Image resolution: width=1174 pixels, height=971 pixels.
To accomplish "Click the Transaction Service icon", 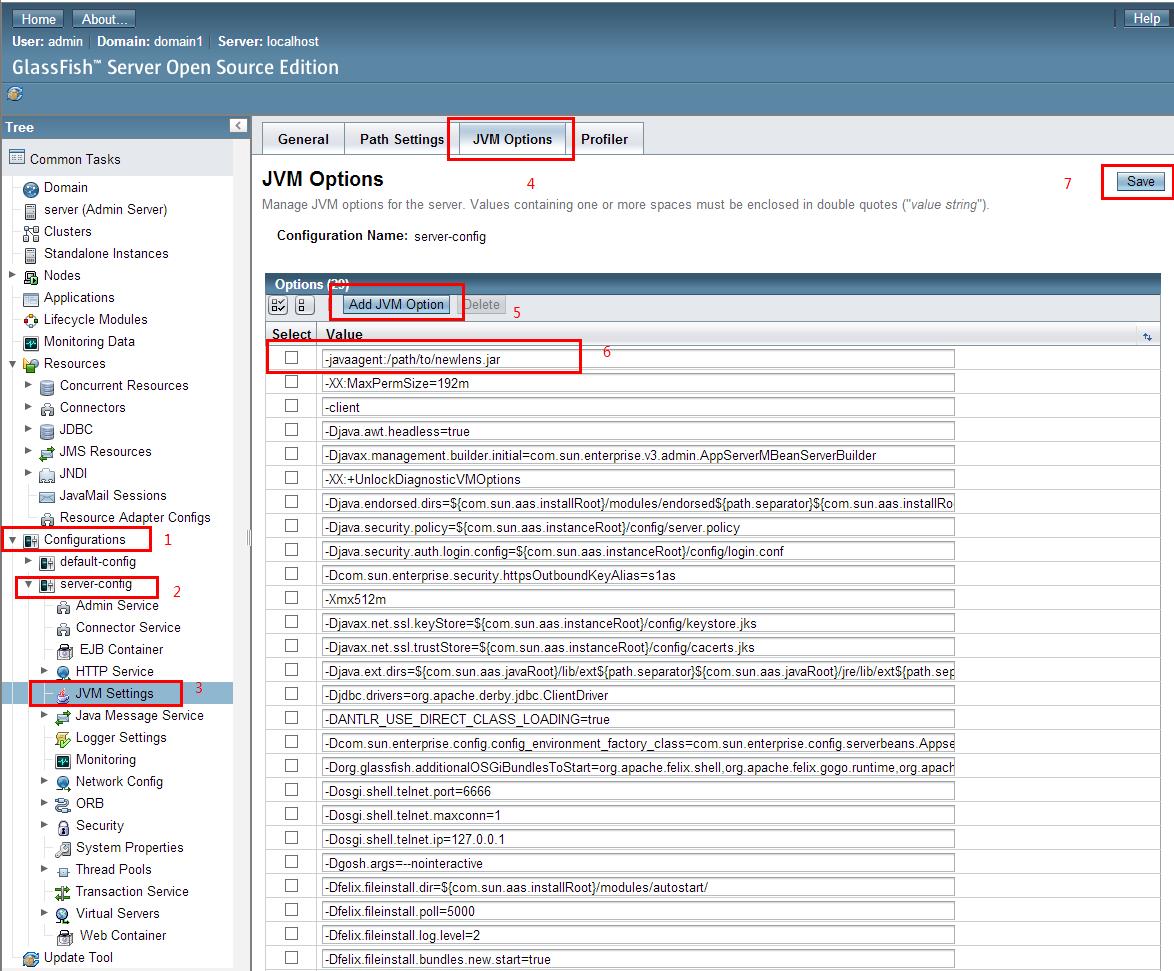I will tap(63, 892).
